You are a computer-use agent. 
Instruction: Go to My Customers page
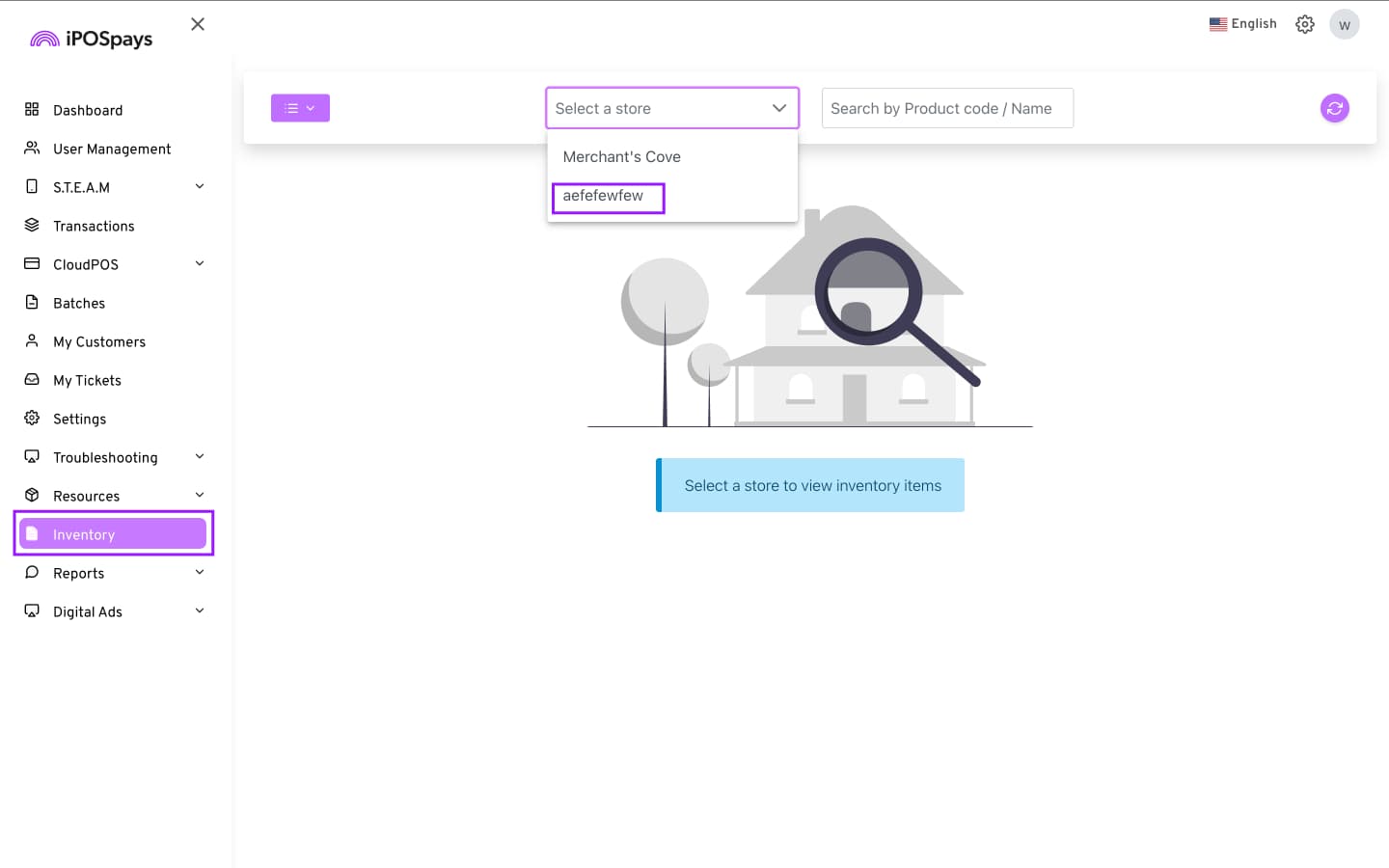coord(99,341)
